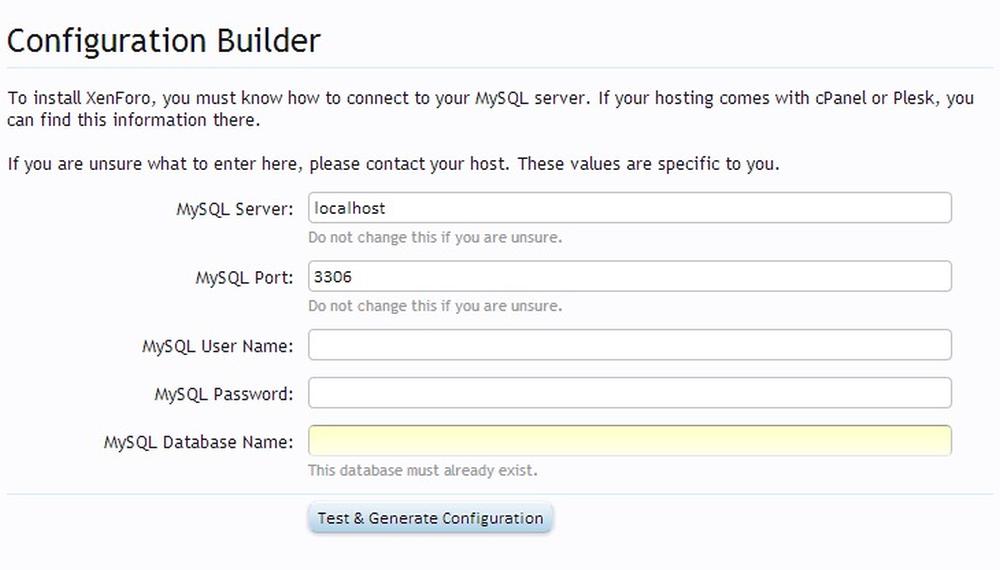Click the 'To install XenForo' paragraph
The height and width of the screenshot is (570, 1000).
pos(490,109)
